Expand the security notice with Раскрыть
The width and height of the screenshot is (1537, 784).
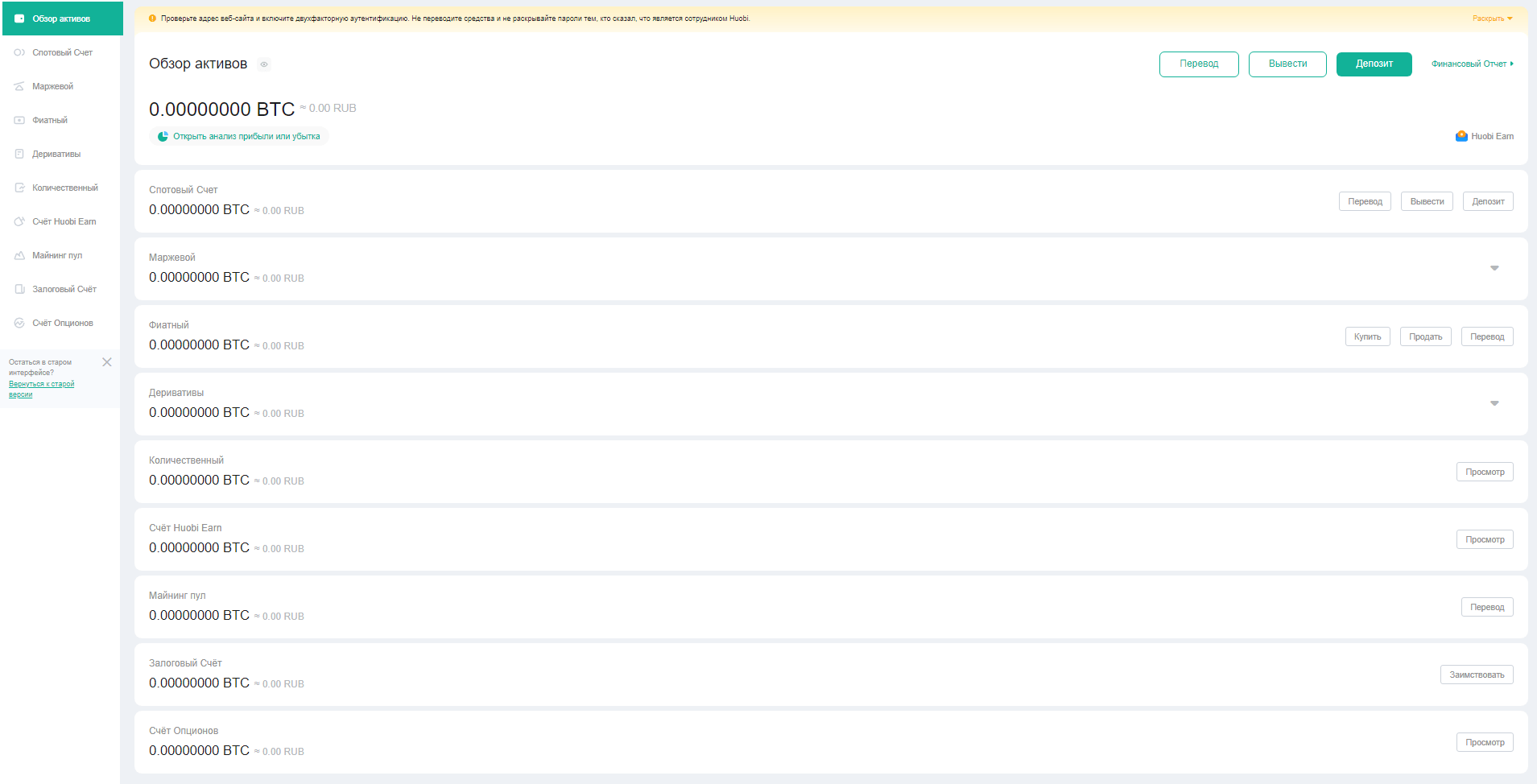tap(1492, 19)
